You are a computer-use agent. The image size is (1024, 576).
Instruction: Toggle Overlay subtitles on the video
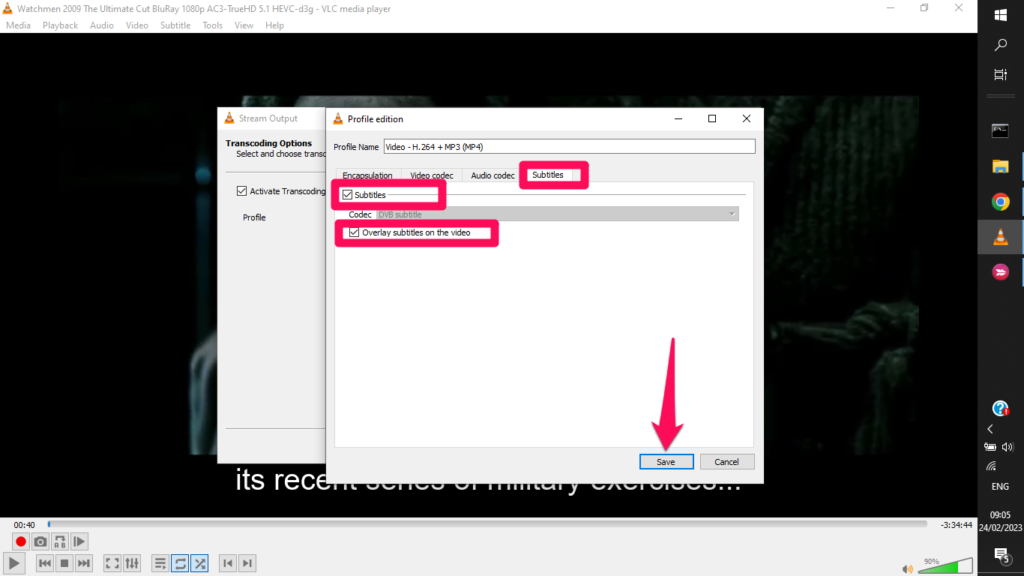pos(354,232)
